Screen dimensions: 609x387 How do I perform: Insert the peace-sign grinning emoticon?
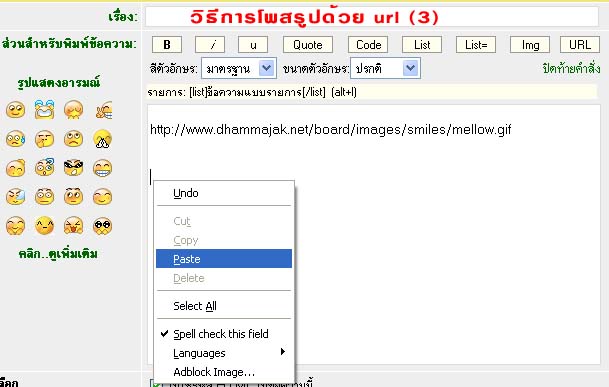(x=104, y=110)
